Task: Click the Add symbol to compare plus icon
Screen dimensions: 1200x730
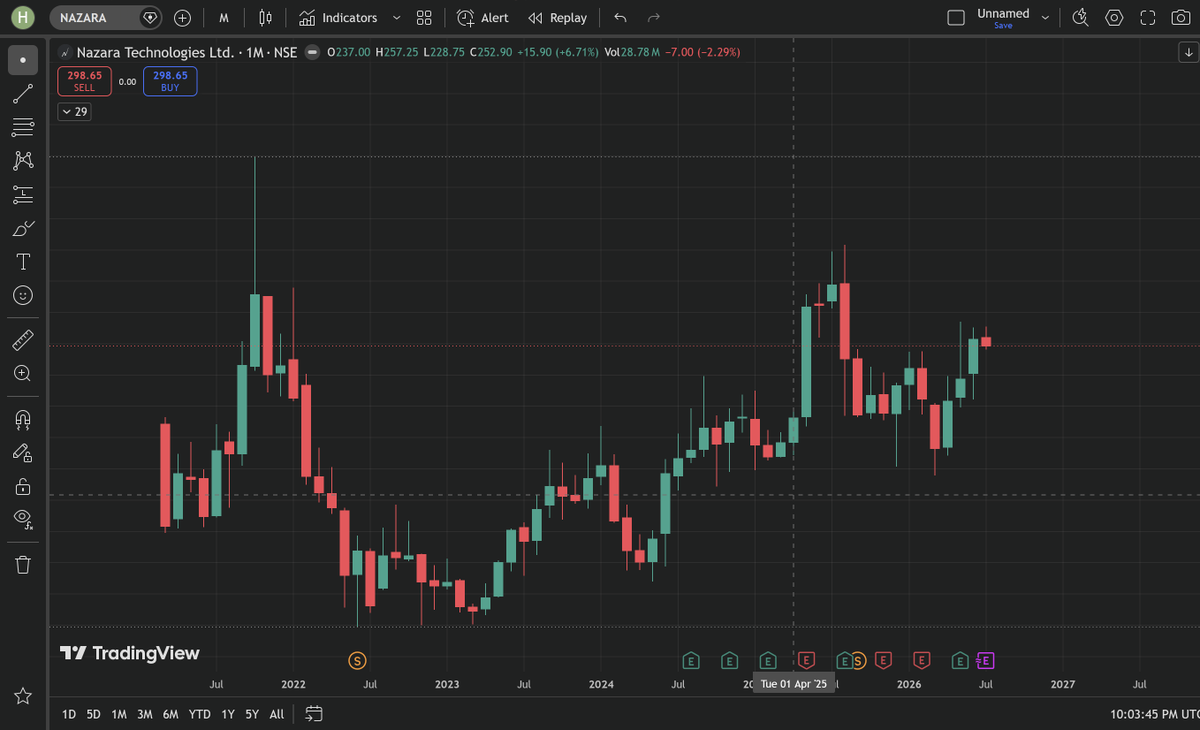Action: (182, 18)
